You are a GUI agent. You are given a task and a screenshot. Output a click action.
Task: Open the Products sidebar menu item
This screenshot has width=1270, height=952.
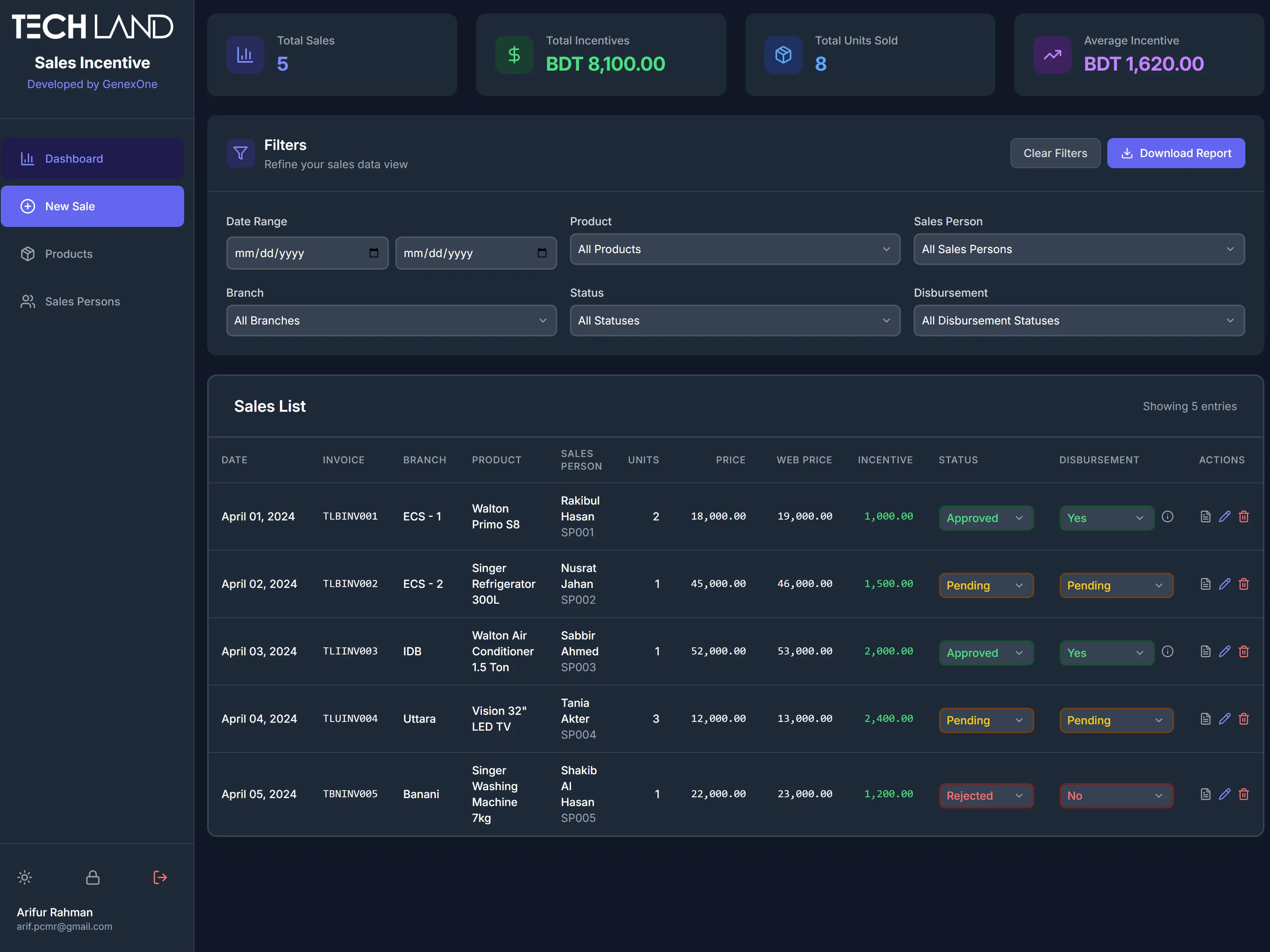pyautogui.click(x=69, y=253)
